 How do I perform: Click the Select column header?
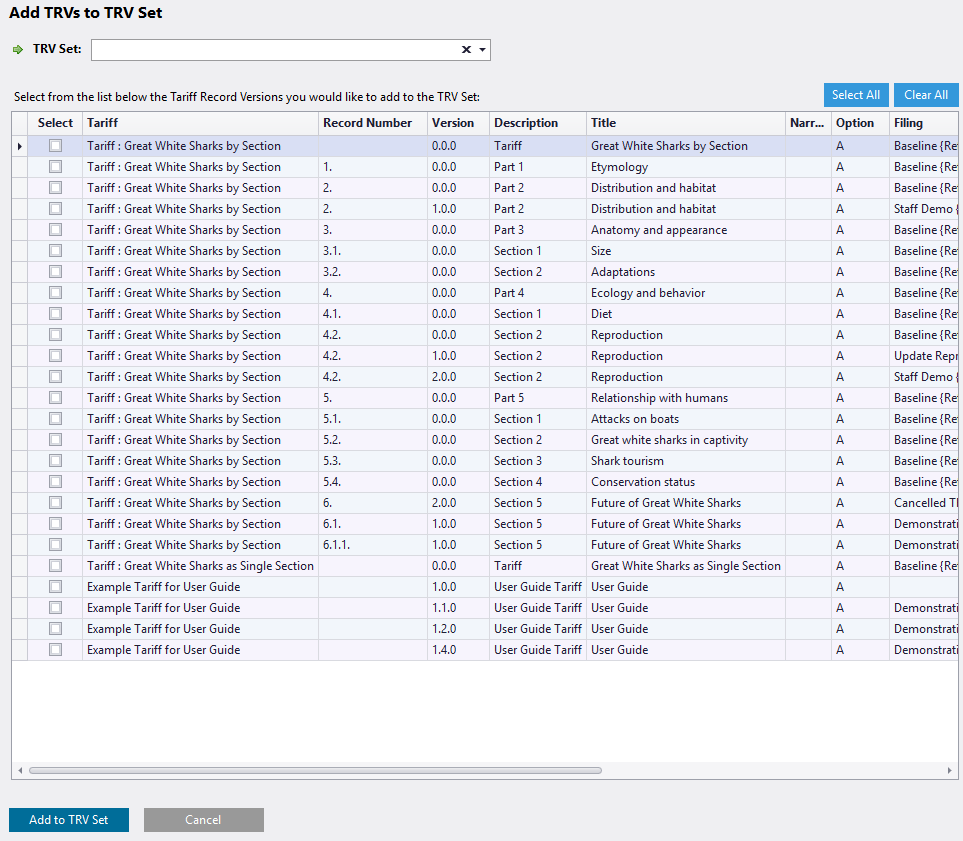coord(55,123)
